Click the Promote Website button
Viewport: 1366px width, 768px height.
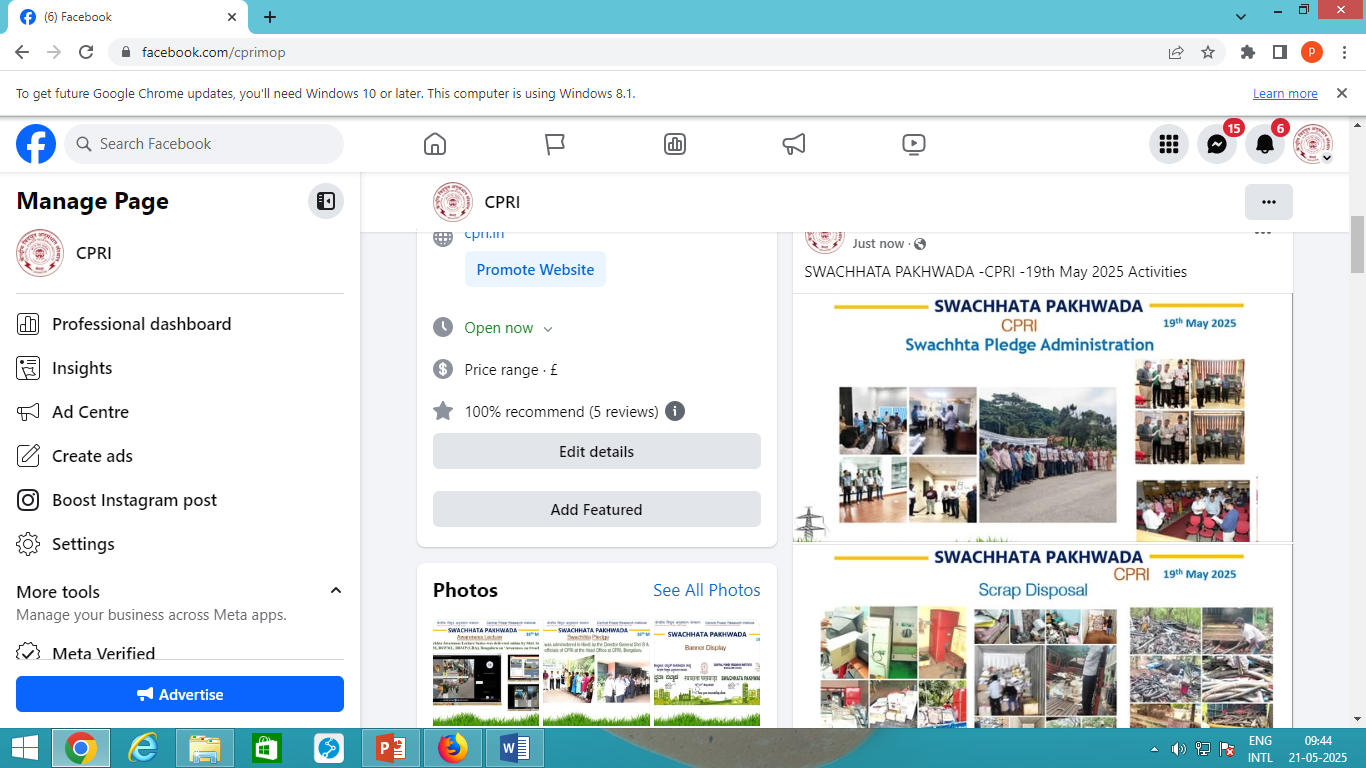point(535,270)
